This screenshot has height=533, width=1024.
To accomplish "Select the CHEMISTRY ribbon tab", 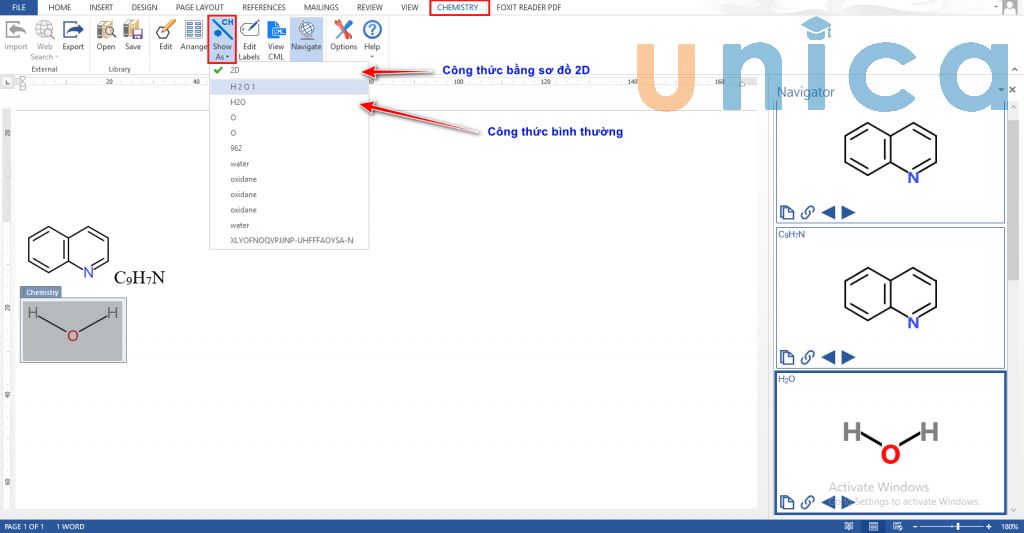I will (458, 7).
